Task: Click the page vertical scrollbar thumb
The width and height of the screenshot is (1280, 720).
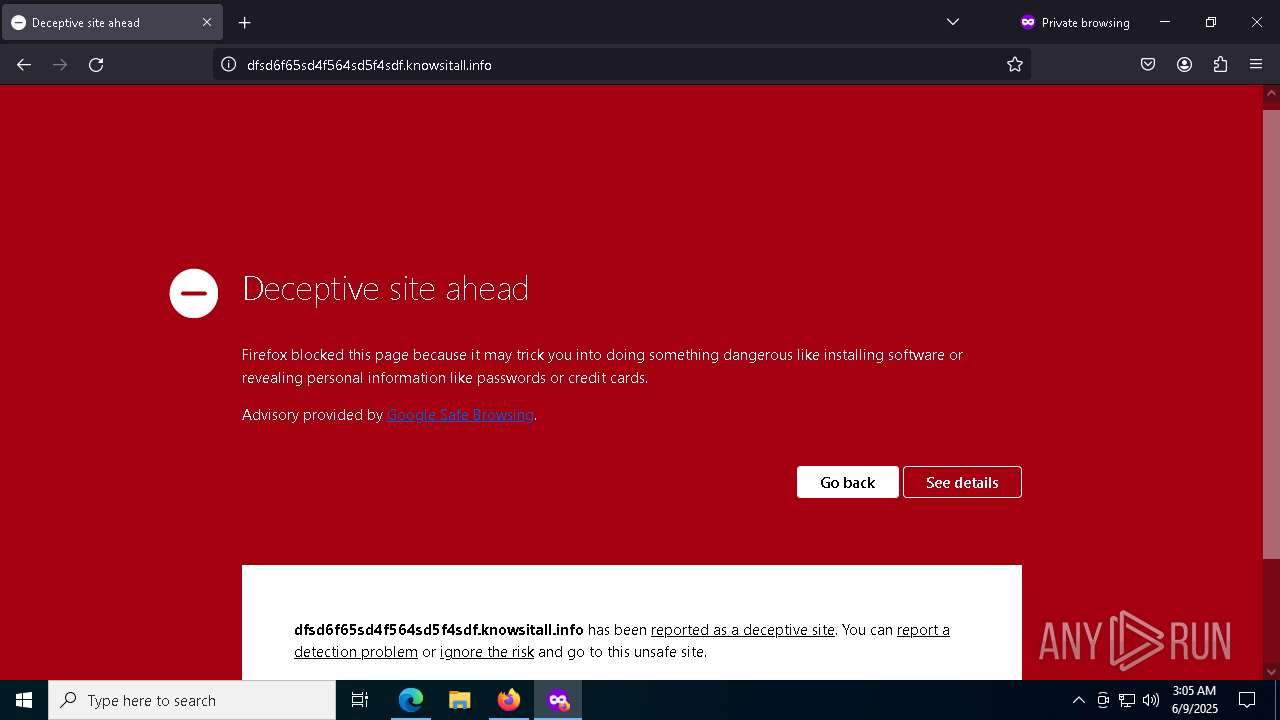Action: 1271,333
